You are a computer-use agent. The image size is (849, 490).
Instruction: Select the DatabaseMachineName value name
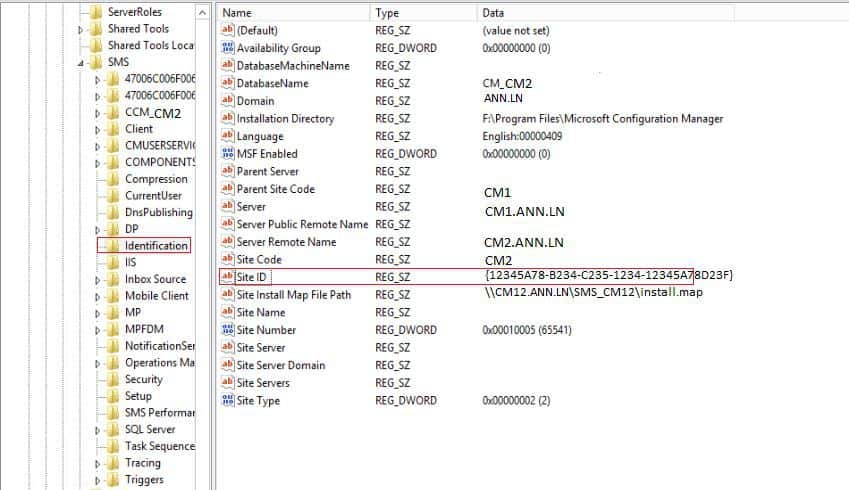(x=293, y=66)
